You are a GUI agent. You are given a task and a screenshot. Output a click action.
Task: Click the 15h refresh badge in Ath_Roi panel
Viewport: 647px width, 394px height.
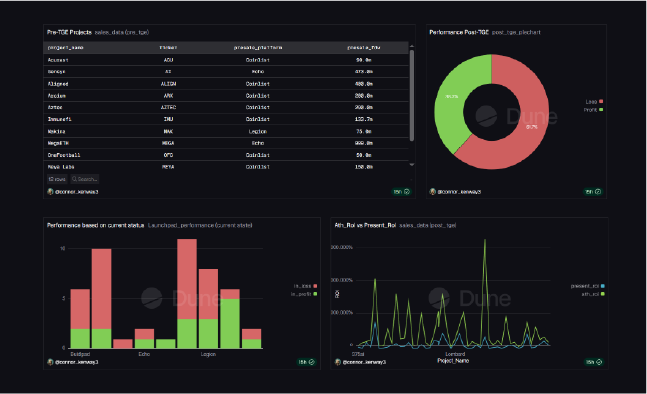(x=594, y=362)
